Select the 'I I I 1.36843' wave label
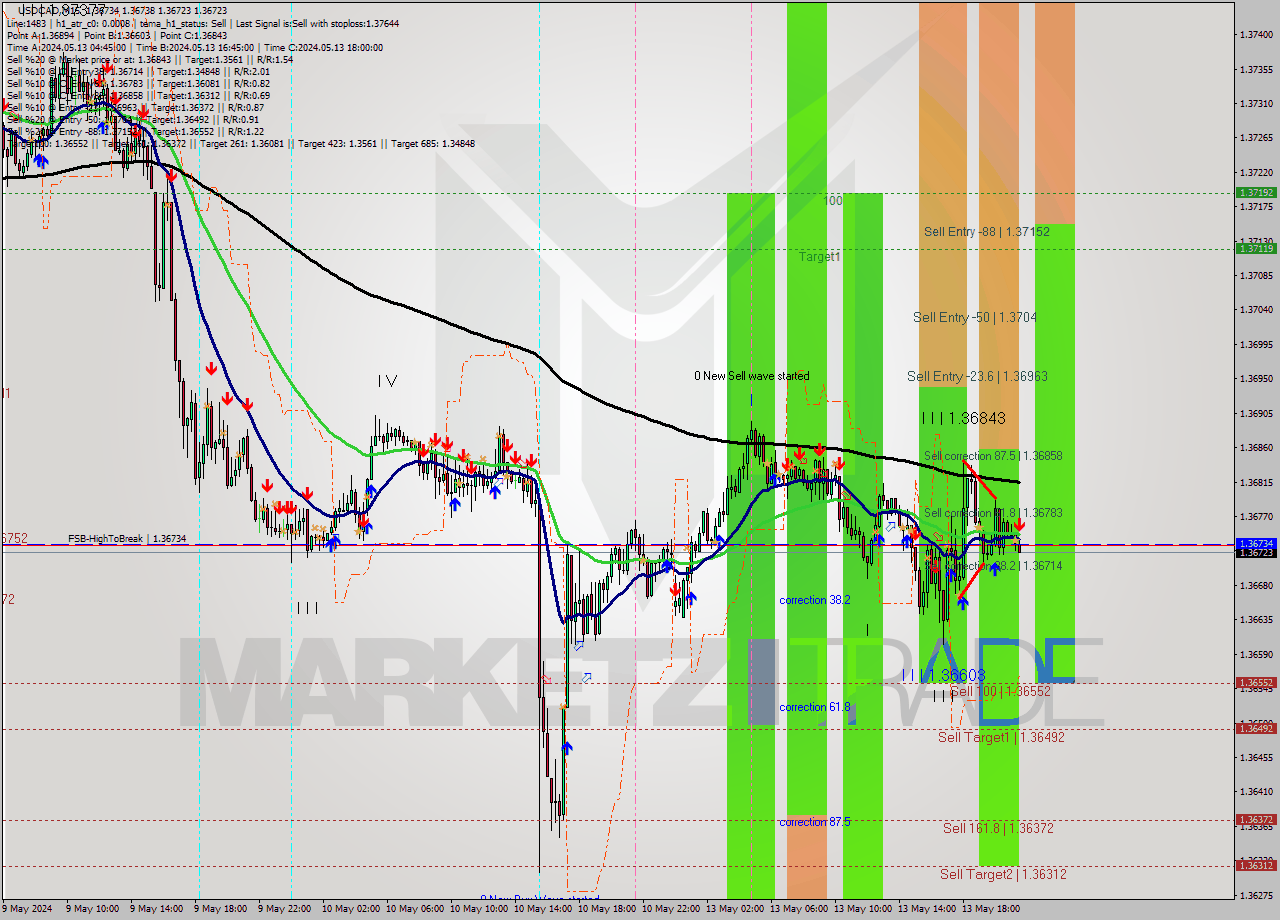 963,418
